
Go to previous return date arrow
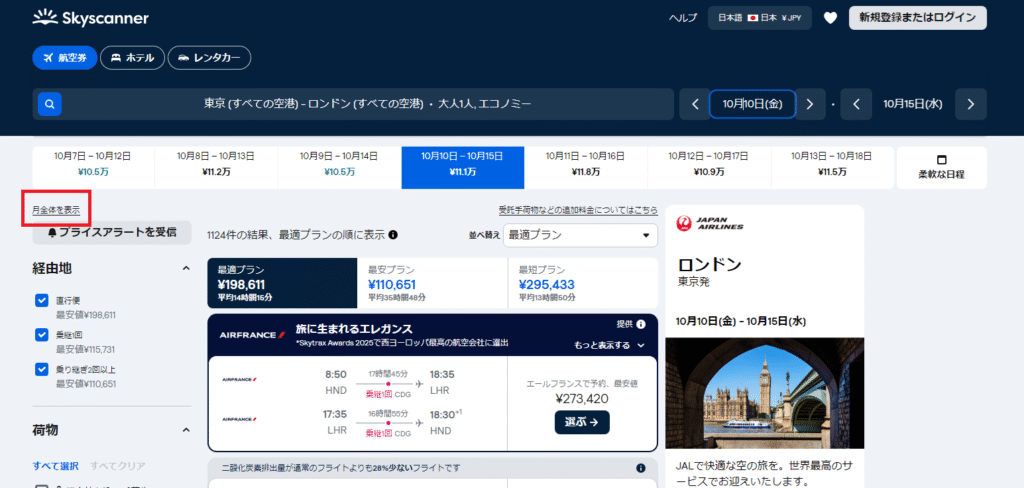(856, 104)
